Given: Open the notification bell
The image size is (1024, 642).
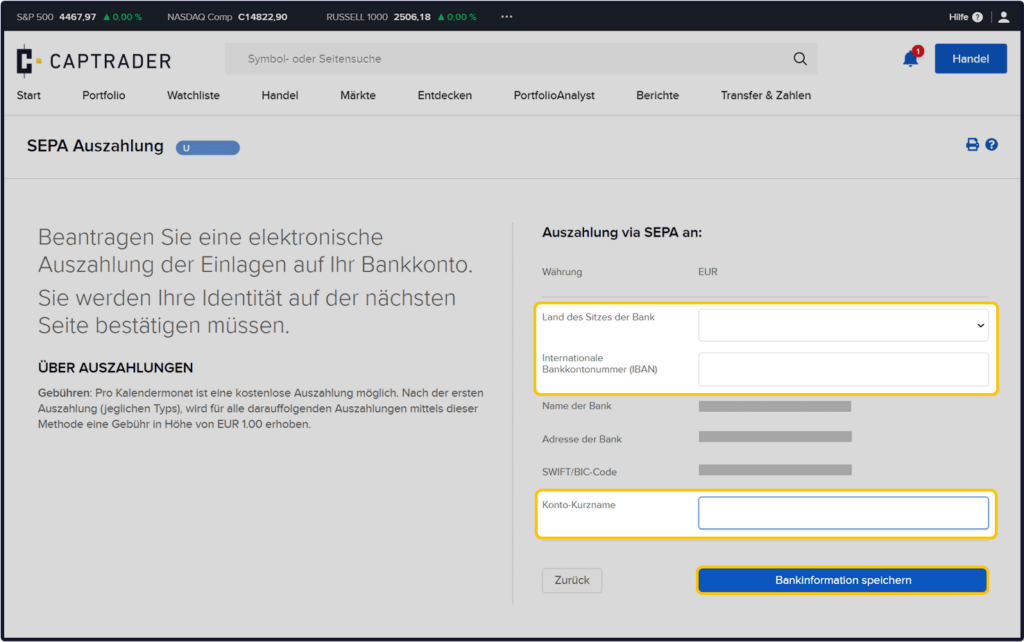Looking at the screenshot, I should 910,59.
